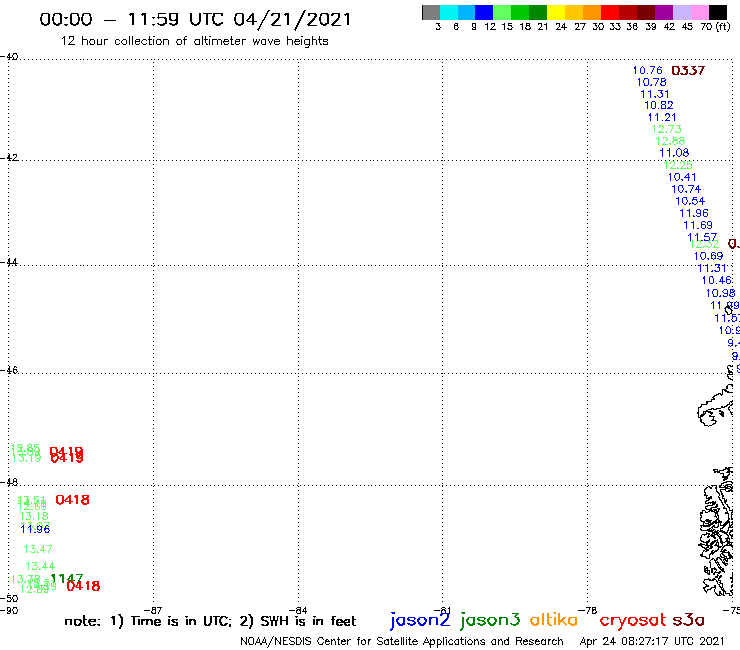Click the yellow 24 ft legend swatch
Viewport: 740px width, 650px height.
click(556, 12)
